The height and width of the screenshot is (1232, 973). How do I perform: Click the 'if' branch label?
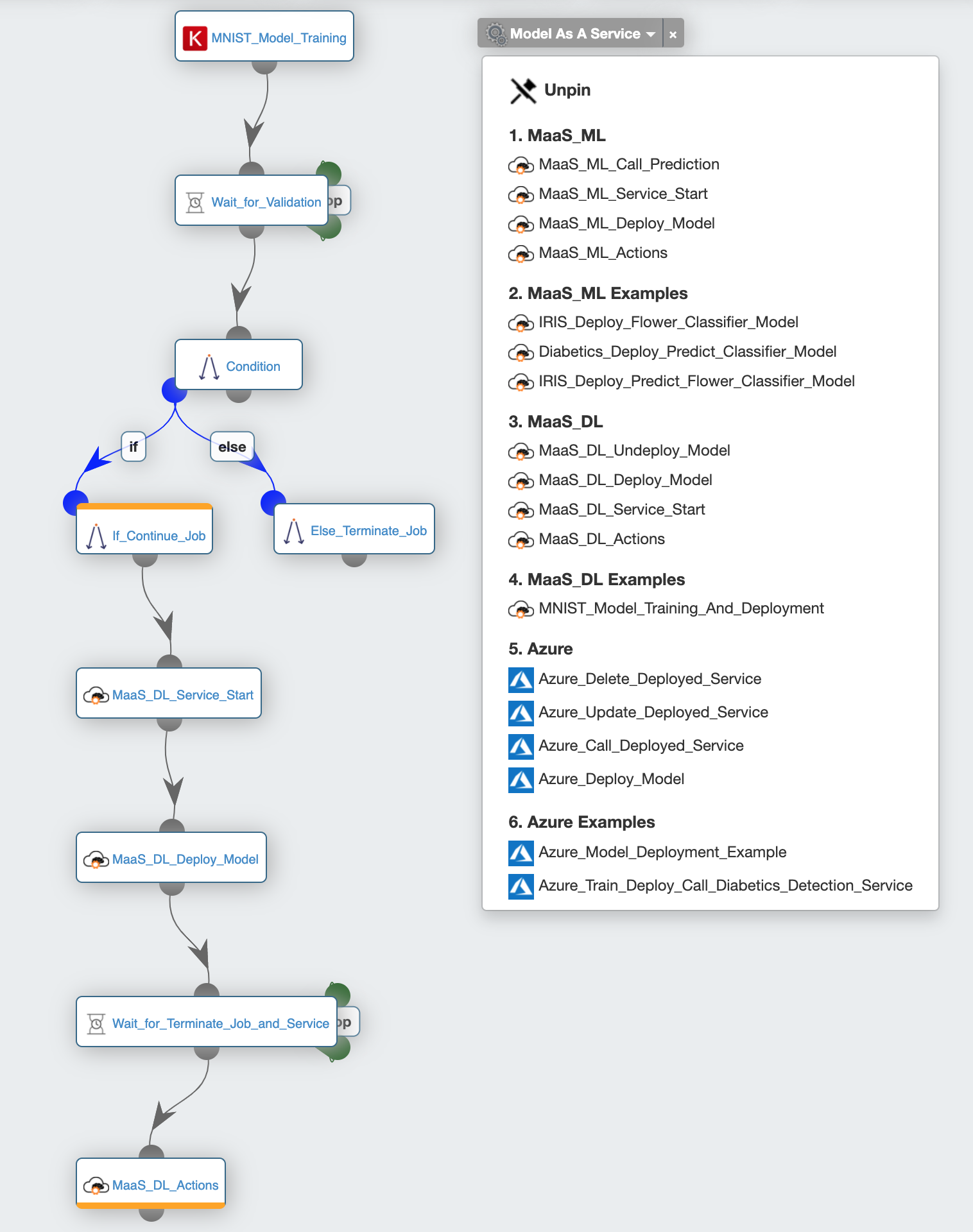(x=133, y=447)
